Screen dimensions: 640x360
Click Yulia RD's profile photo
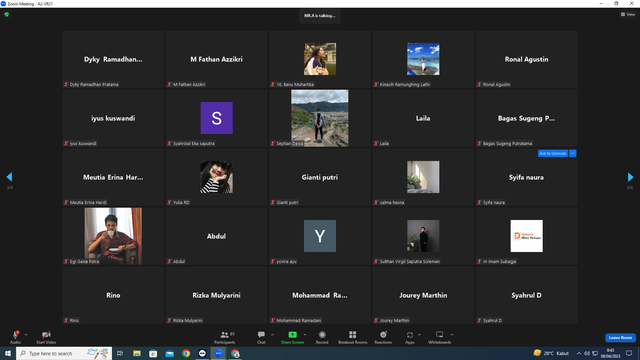217,177
